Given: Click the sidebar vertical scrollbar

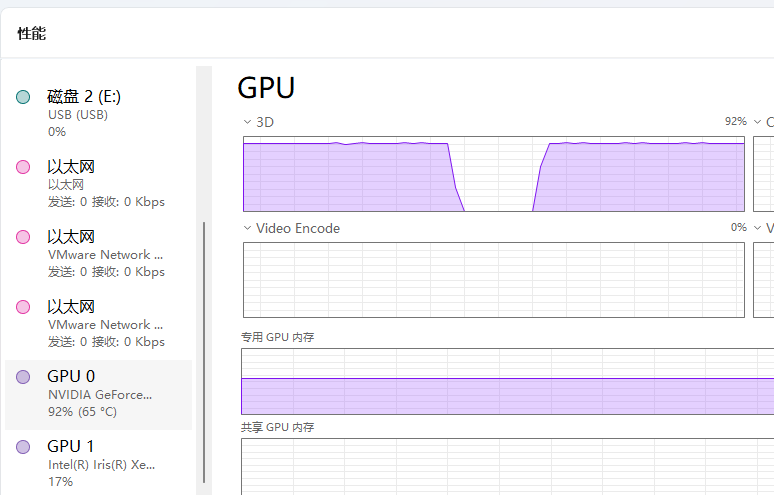Looking at the screenshot, I should point(204,350).
